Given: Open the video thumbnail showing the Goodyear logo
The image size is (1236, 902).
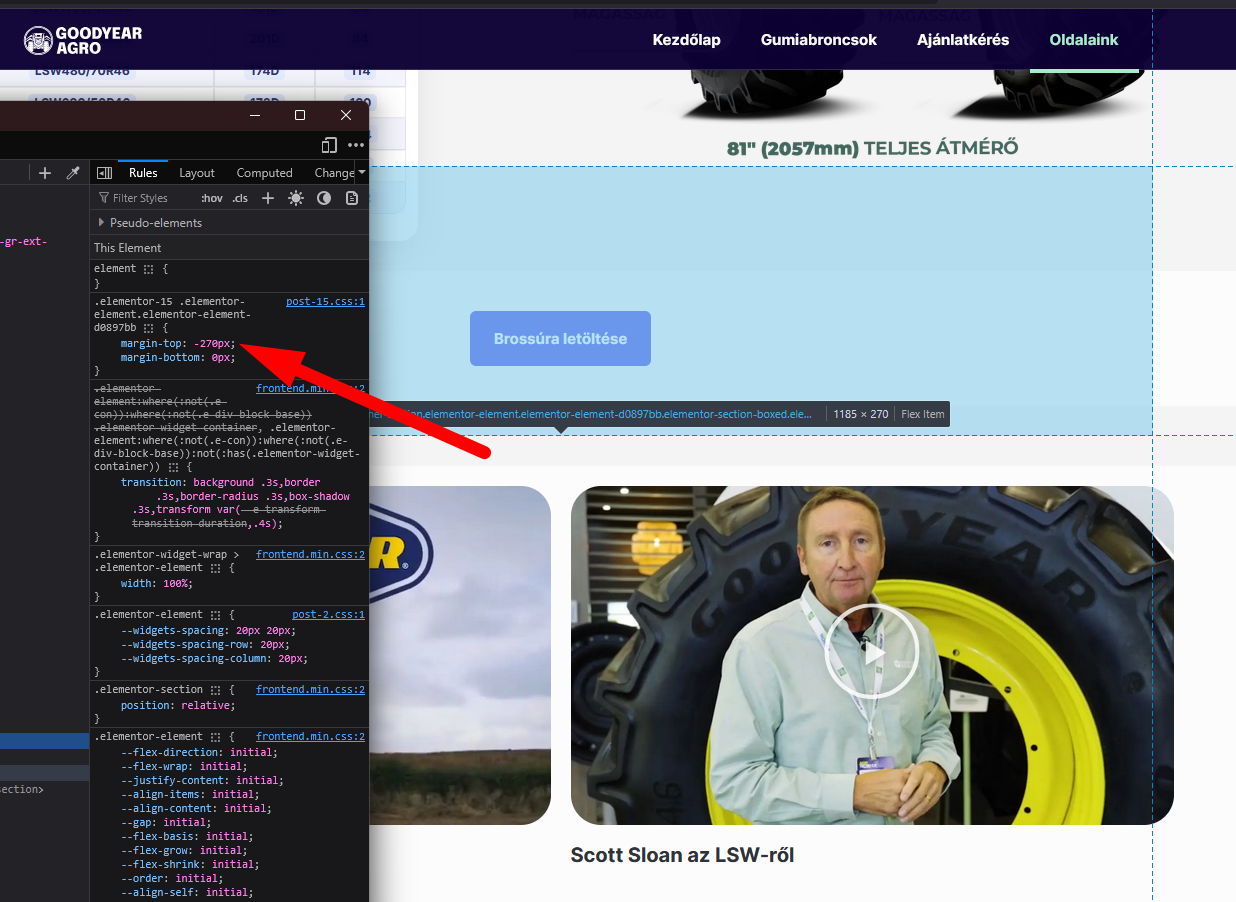Looking at the screenshot, I should coord(460,655).
